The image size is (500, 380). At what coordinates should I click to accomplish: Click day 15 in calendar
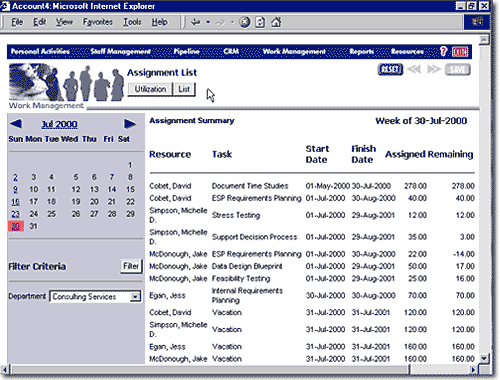(130, 189)
